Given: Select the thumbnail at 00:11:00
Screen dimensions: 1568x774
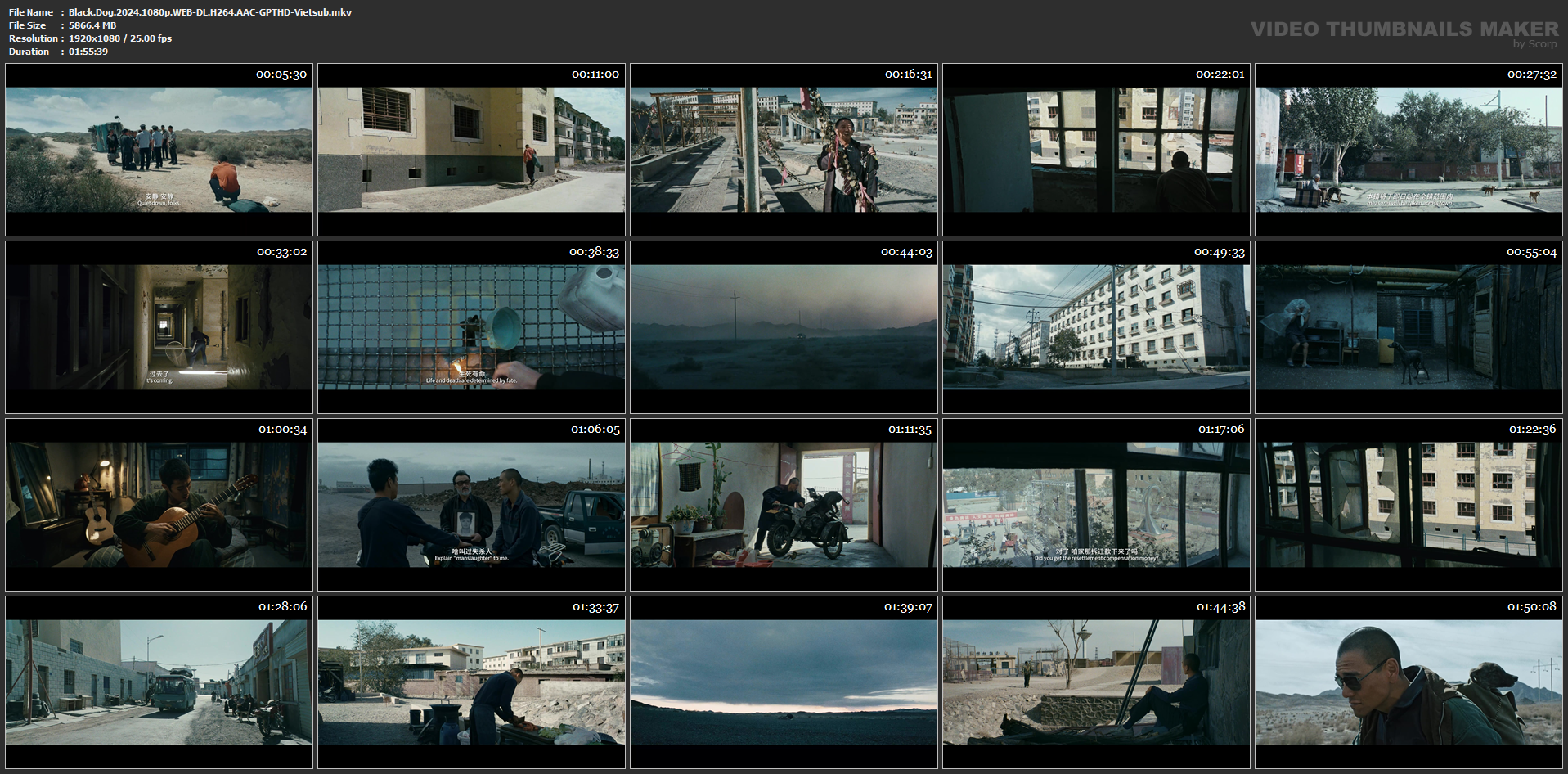Looking at the screenshot, I should [471, 150].
